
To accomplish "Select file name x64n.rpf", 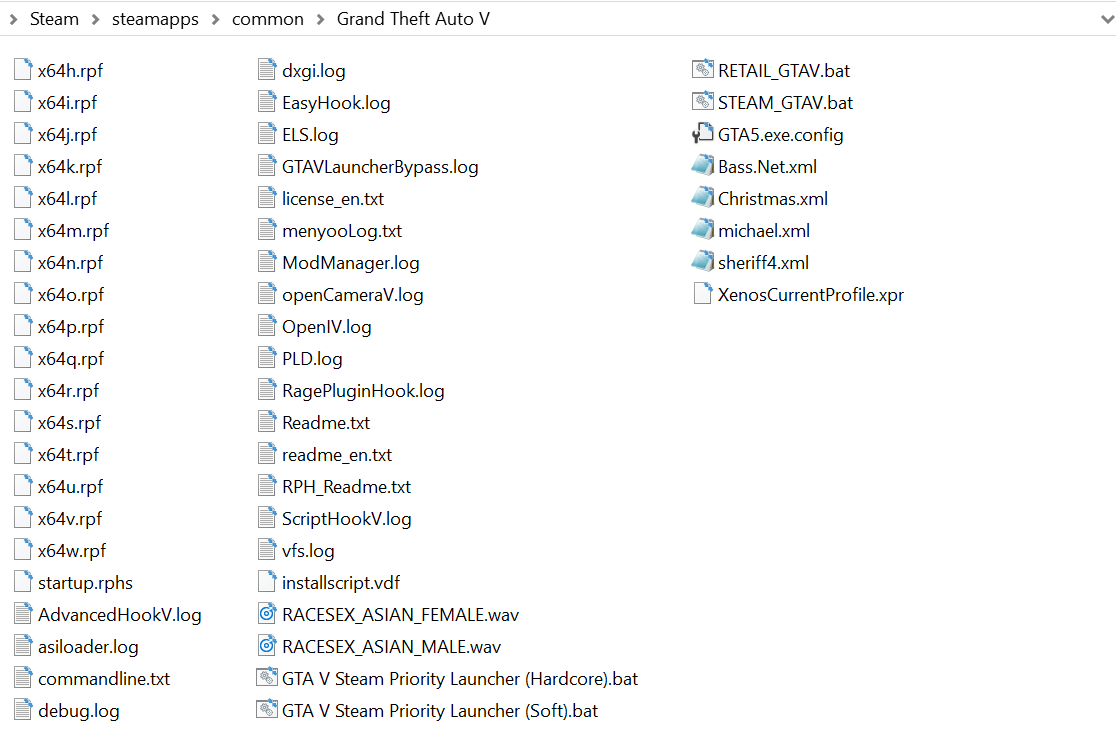I will coord(70,263).
